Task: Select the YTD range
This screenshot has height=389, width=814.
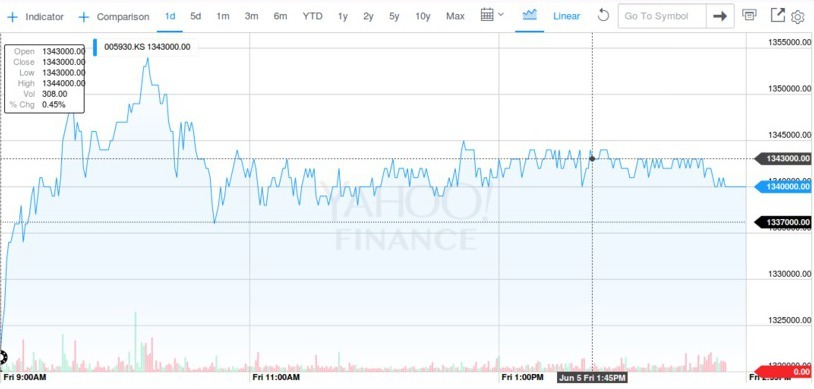Action: [312, 16]
